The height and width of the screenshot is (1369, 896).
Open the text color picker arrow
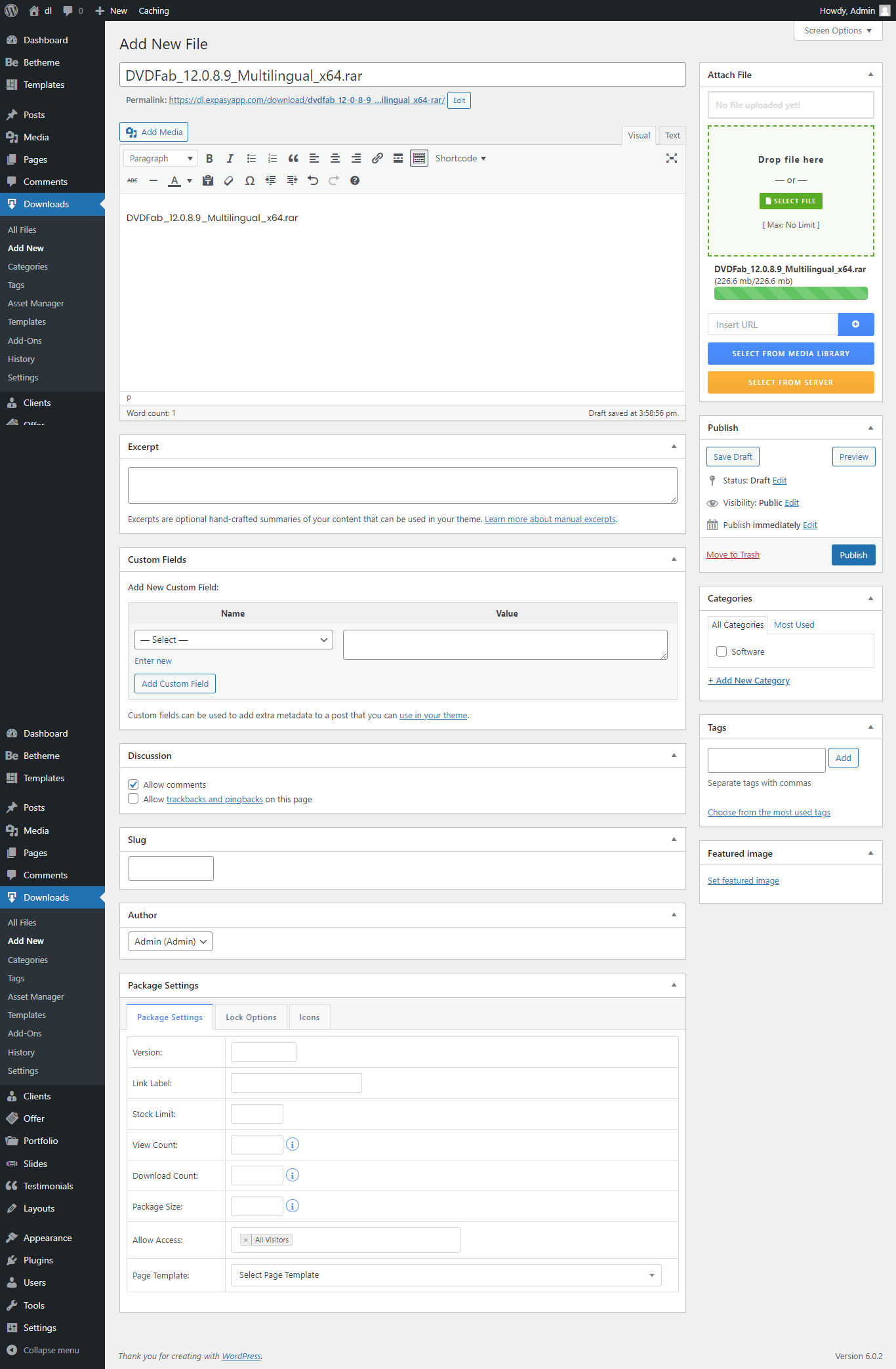coord(190,180)
